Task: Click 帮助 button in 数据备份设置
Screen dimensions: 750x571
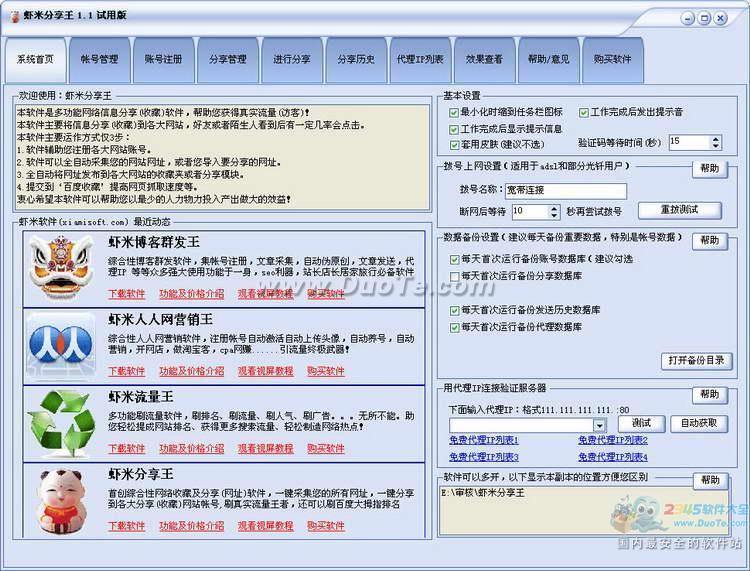Action: (x=710, y=241)
